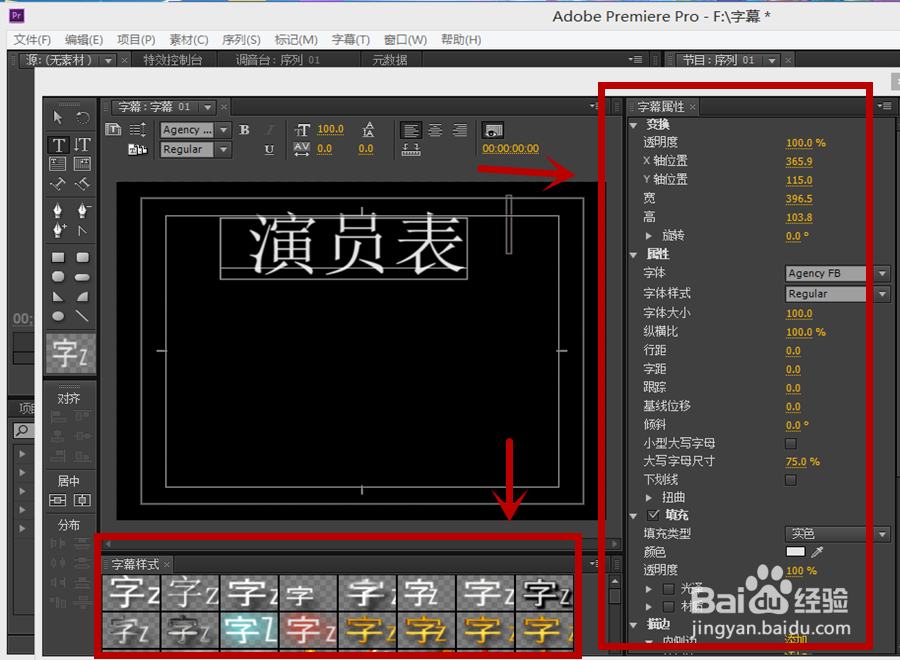Screen dimensions: 900x660
Task: Select the Path Type tool
Action: (57, 184)
